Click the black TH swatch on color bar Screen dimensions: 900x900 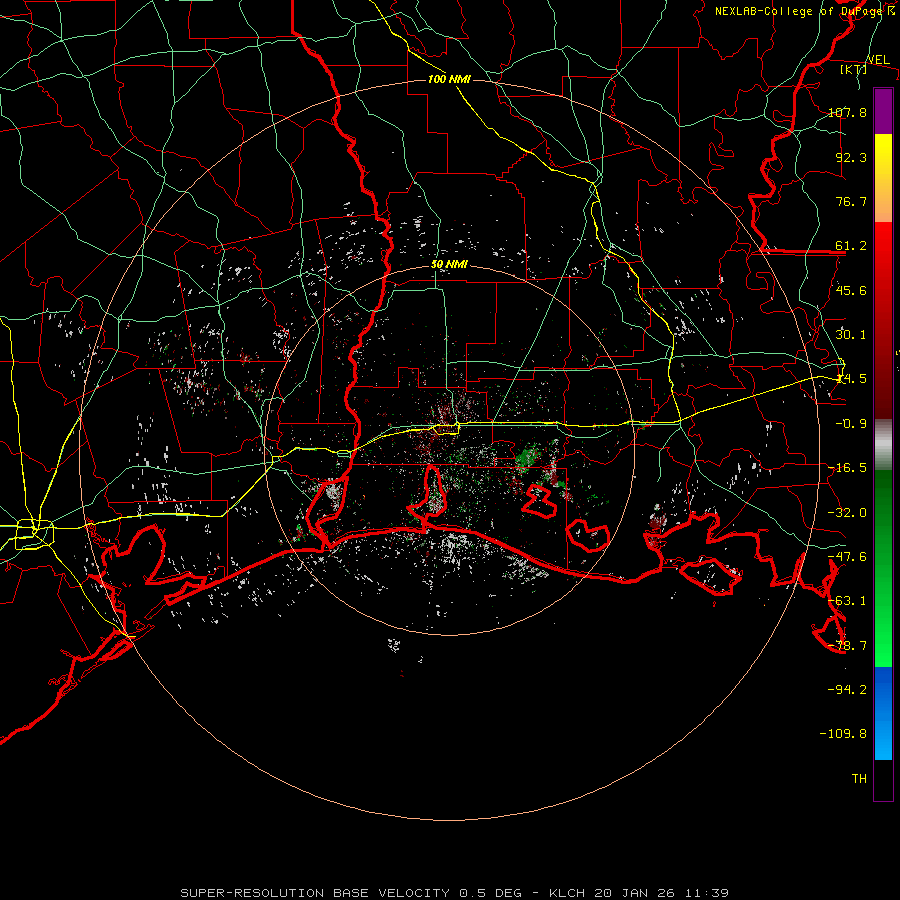[883, 780]
